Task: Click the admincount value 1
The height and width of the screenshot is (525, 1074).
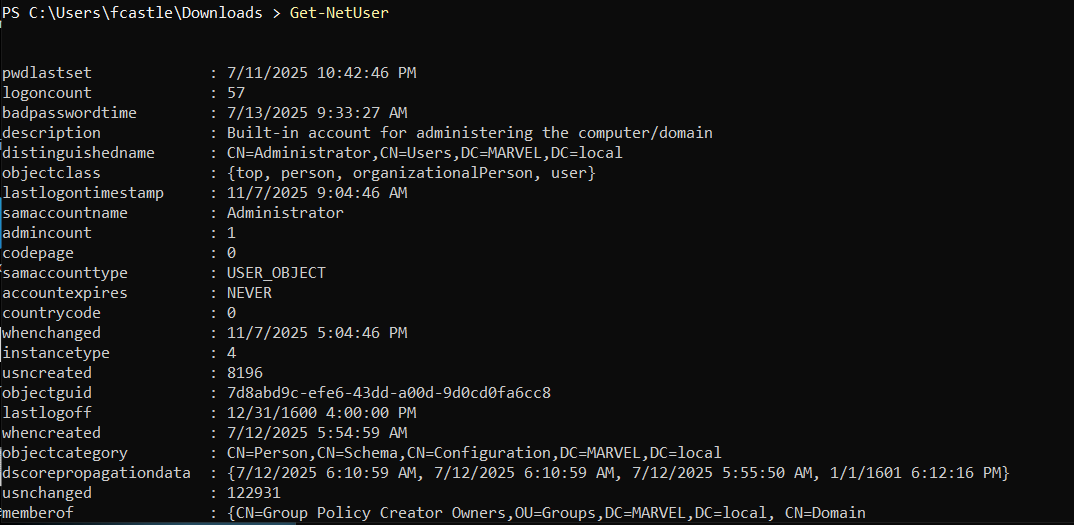Action: (x=232, y=233)
